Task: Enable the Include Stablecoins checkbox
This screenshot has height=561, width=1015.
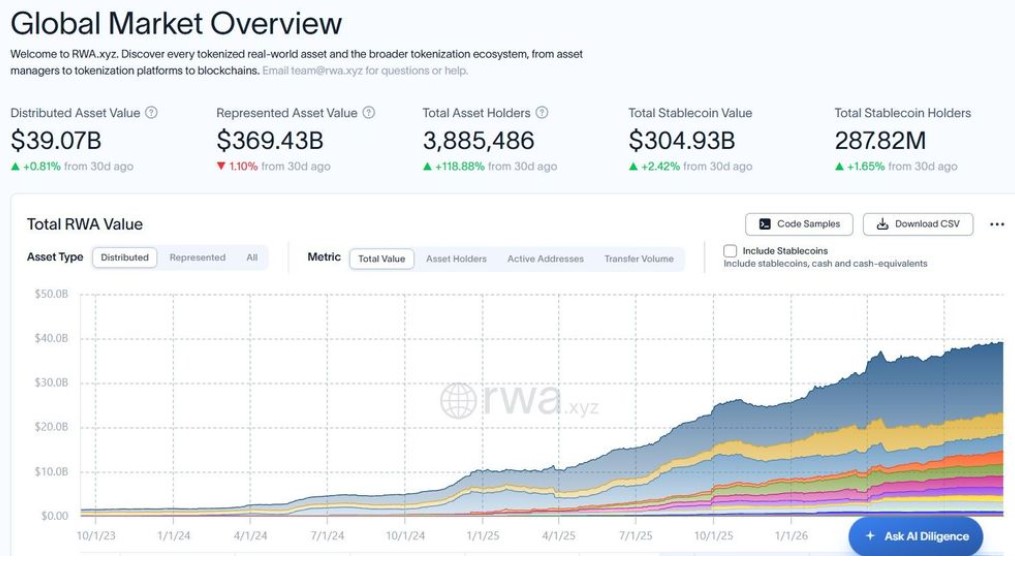Action: click(x=730, y=251)
